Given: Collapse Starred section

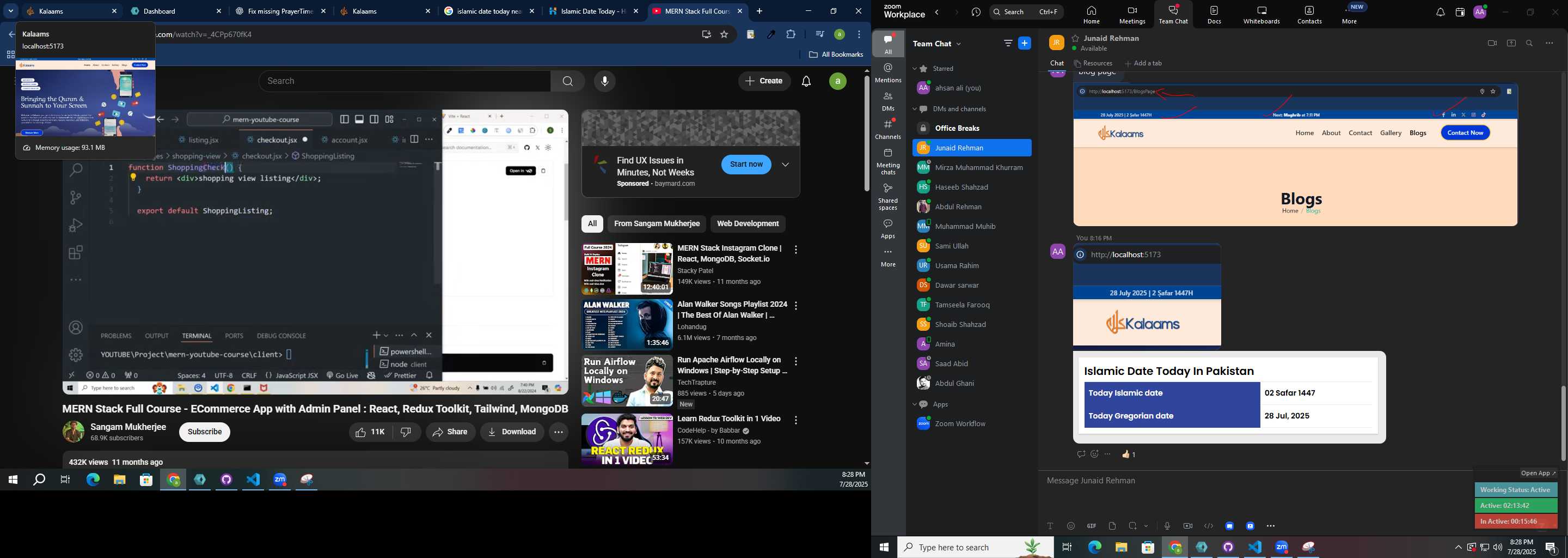Looking at the screenshot, I should 915,69.
